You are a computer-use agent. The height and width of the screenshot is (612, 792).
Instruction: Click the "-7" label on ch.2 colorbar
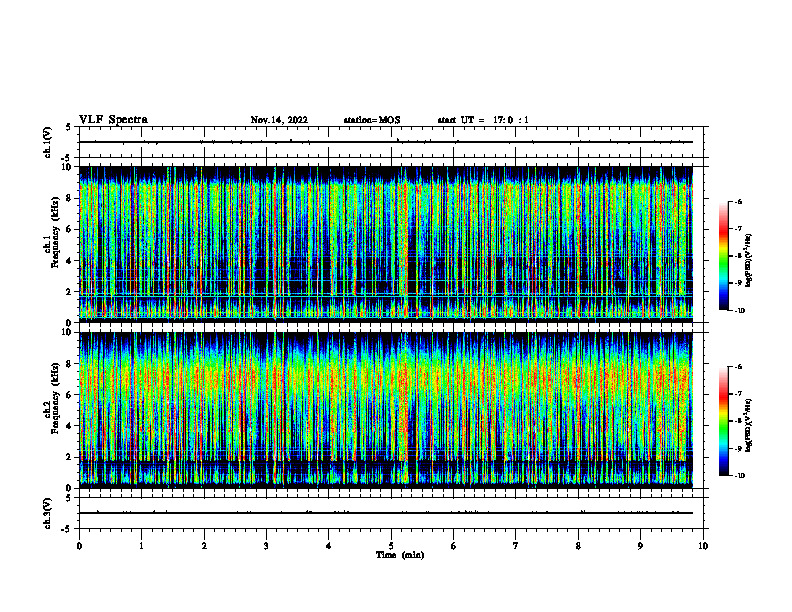coord(739,394)
